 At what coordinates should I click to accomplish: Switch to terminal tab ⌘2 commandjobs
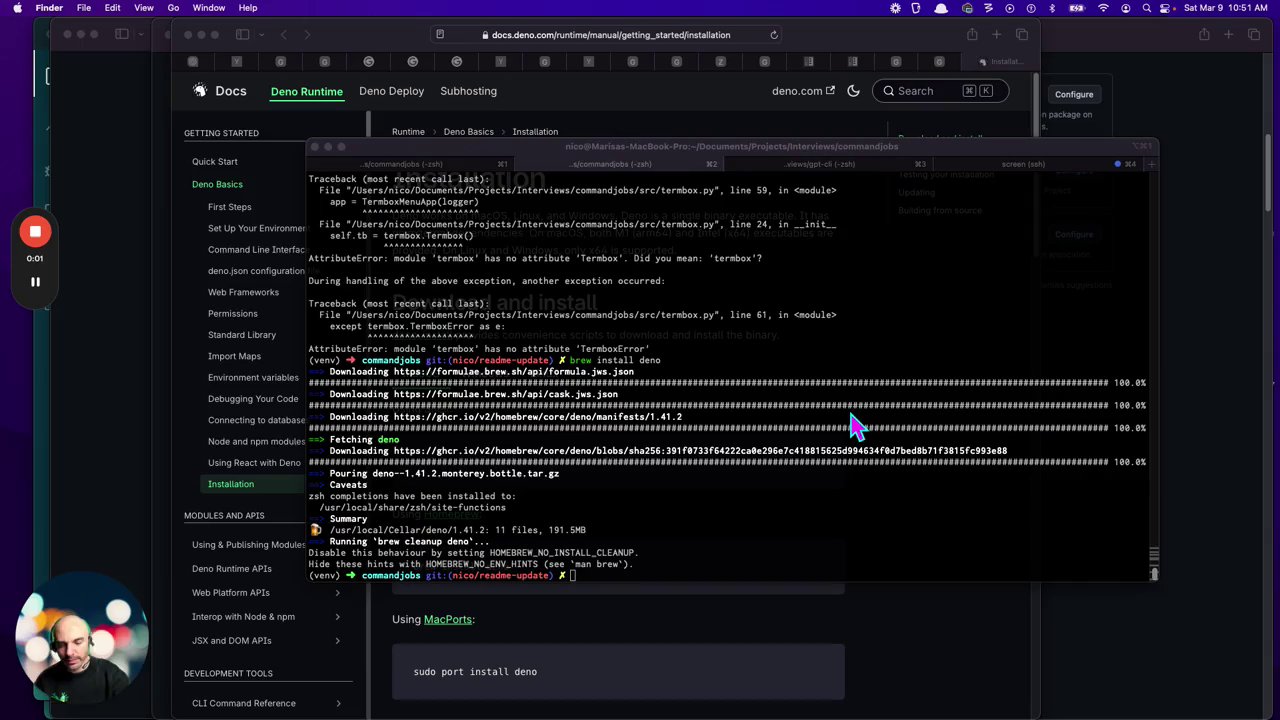pos(617,164)
